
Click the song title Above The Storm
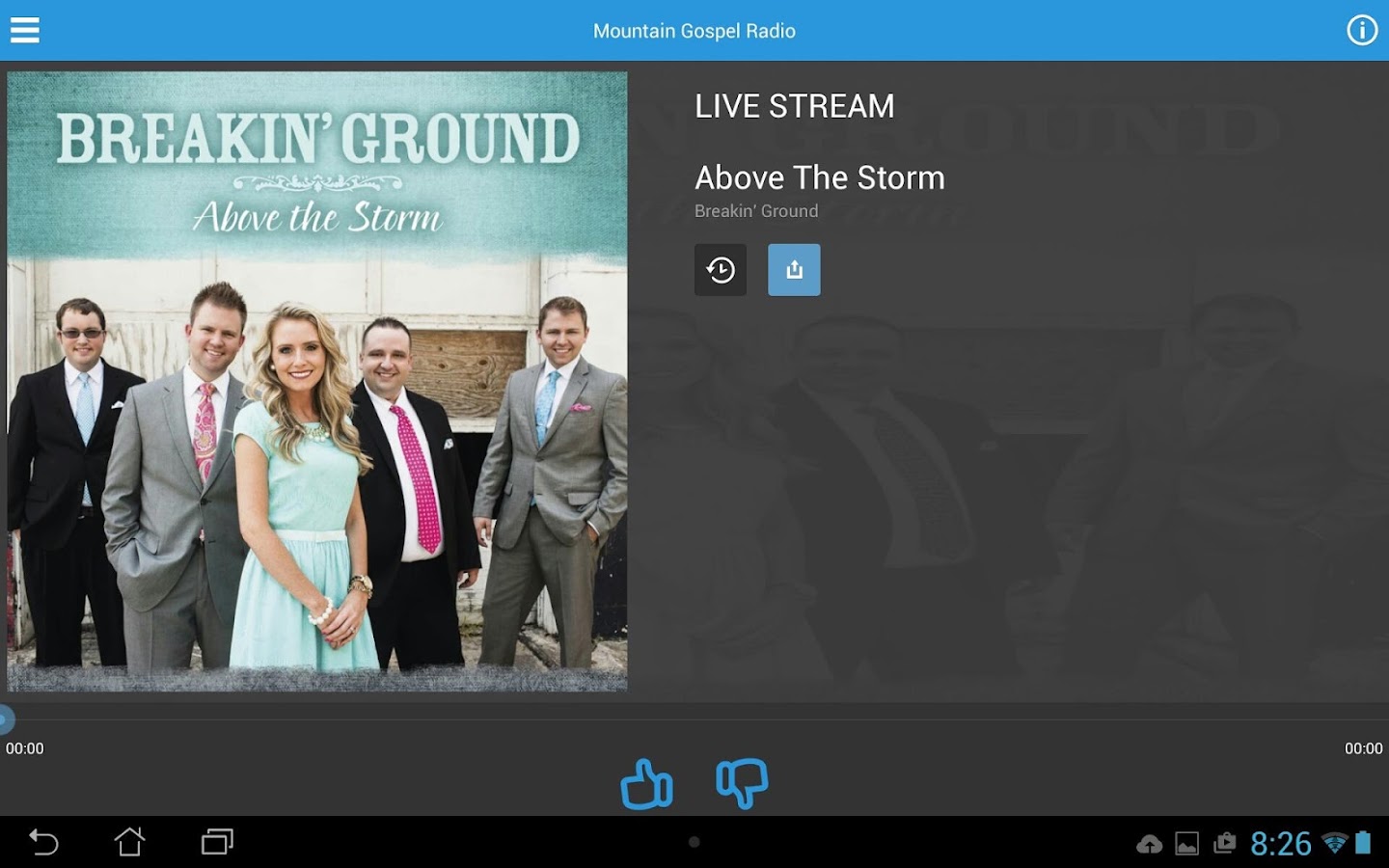[x=820, y=177]
